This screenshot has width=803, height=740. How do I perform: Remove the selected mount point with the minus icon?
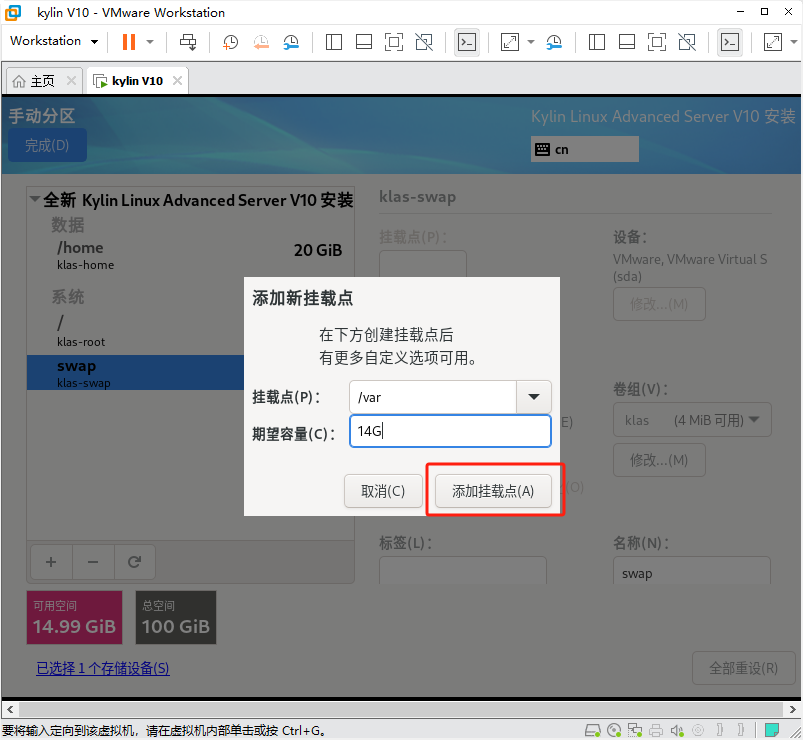pyautogui.click(x=93, y=562)
